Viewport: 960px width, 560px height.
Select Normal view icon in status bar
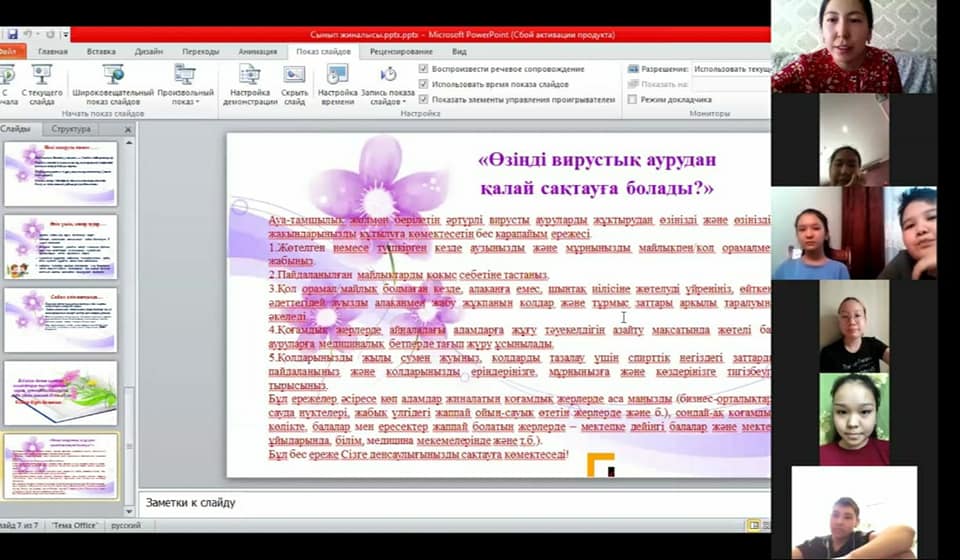pyautogui.click(x=753, y=525)
